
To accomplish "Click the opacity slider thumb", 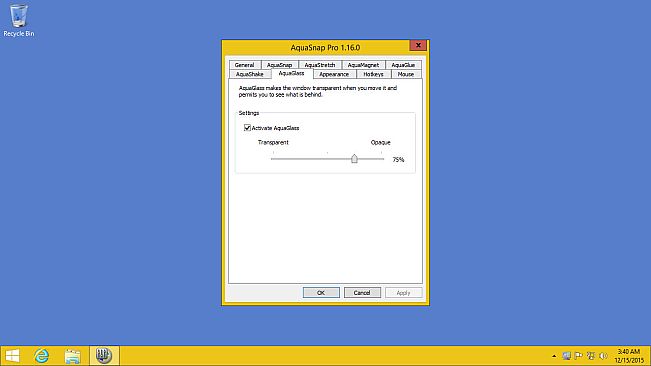I will click(x=354, y=159).
